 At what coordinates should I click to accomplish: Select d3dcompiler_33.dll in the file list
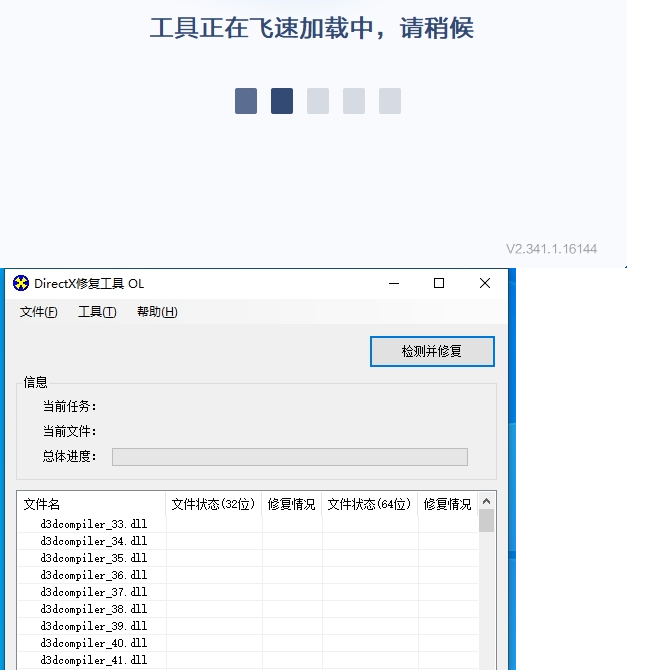94,524
